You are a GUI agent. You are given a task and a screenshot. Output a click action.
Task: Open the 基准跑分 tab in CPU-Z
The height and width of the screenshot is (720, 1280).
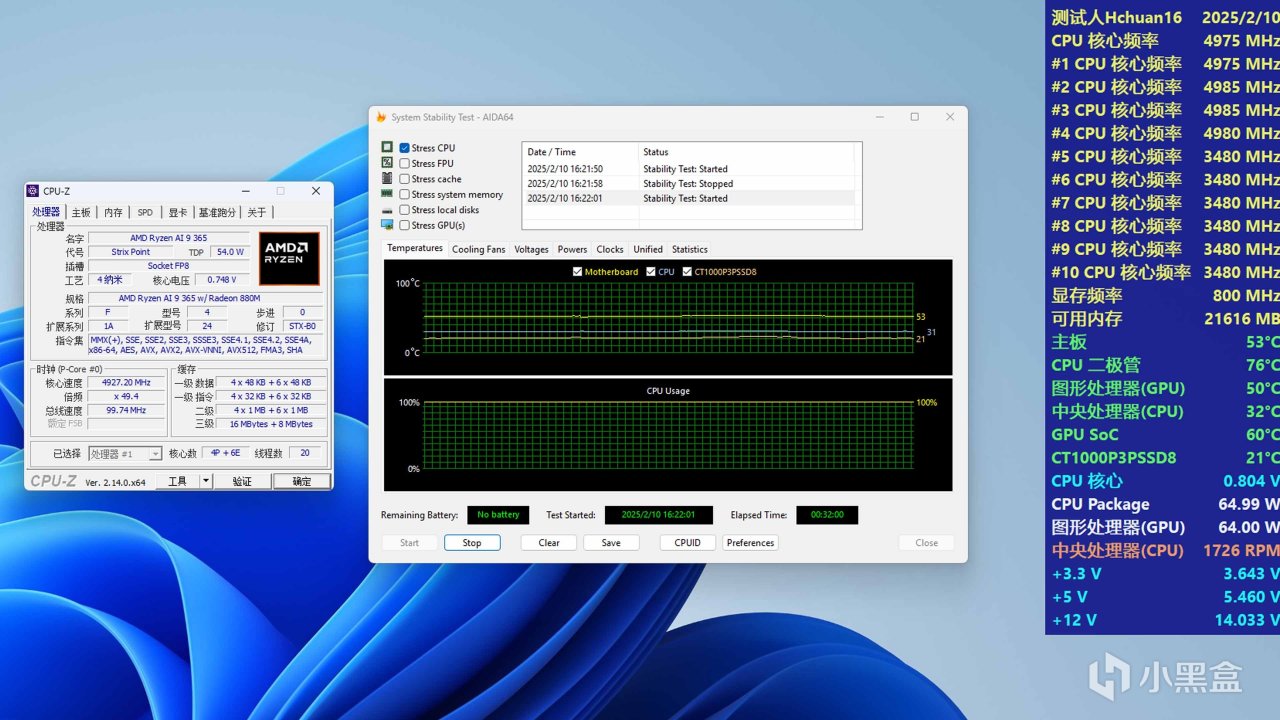pyautogui.click(x=217, y=212)
